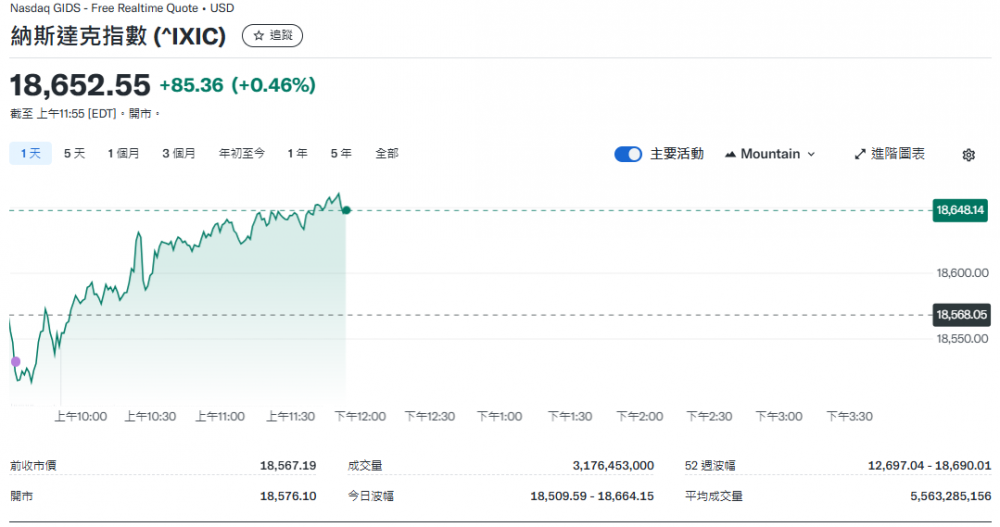Click the Mountain chart type icon

tap(730, 154)
